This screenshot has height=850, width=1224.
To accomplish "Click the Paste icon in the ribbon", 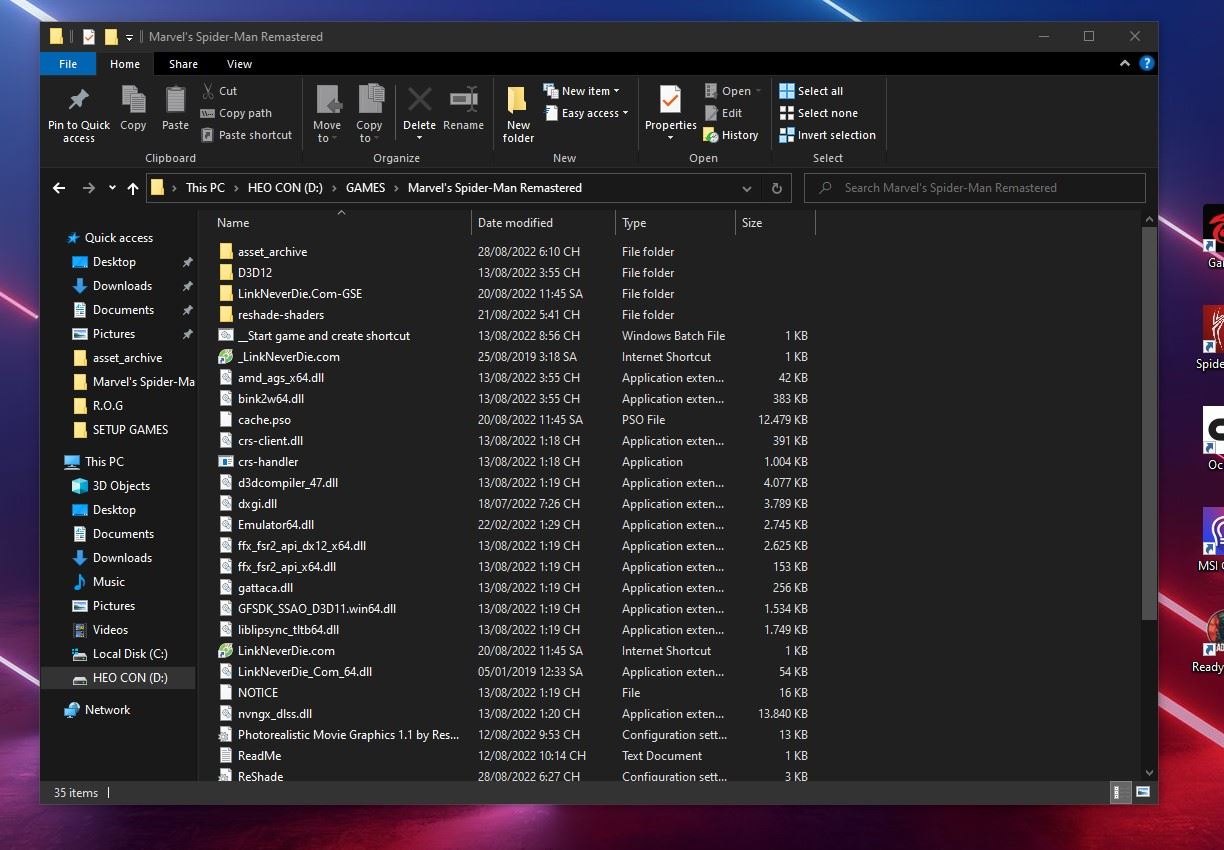I will click(175, 101).
